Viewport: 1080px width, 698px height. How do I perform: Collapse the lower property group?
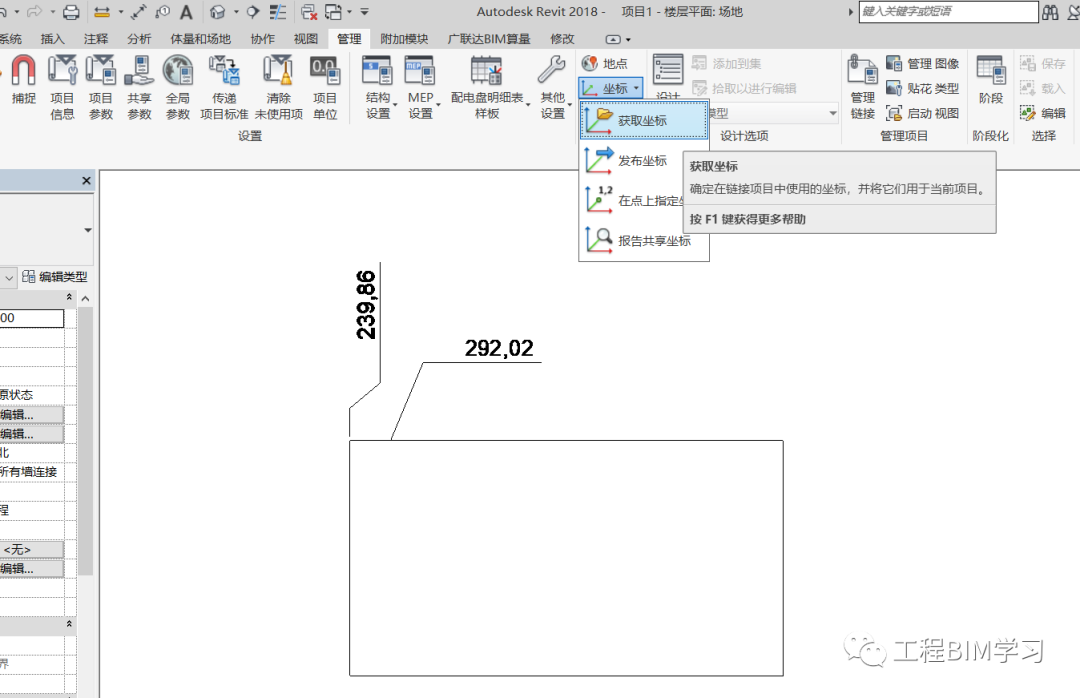click(x=69, y=624)
